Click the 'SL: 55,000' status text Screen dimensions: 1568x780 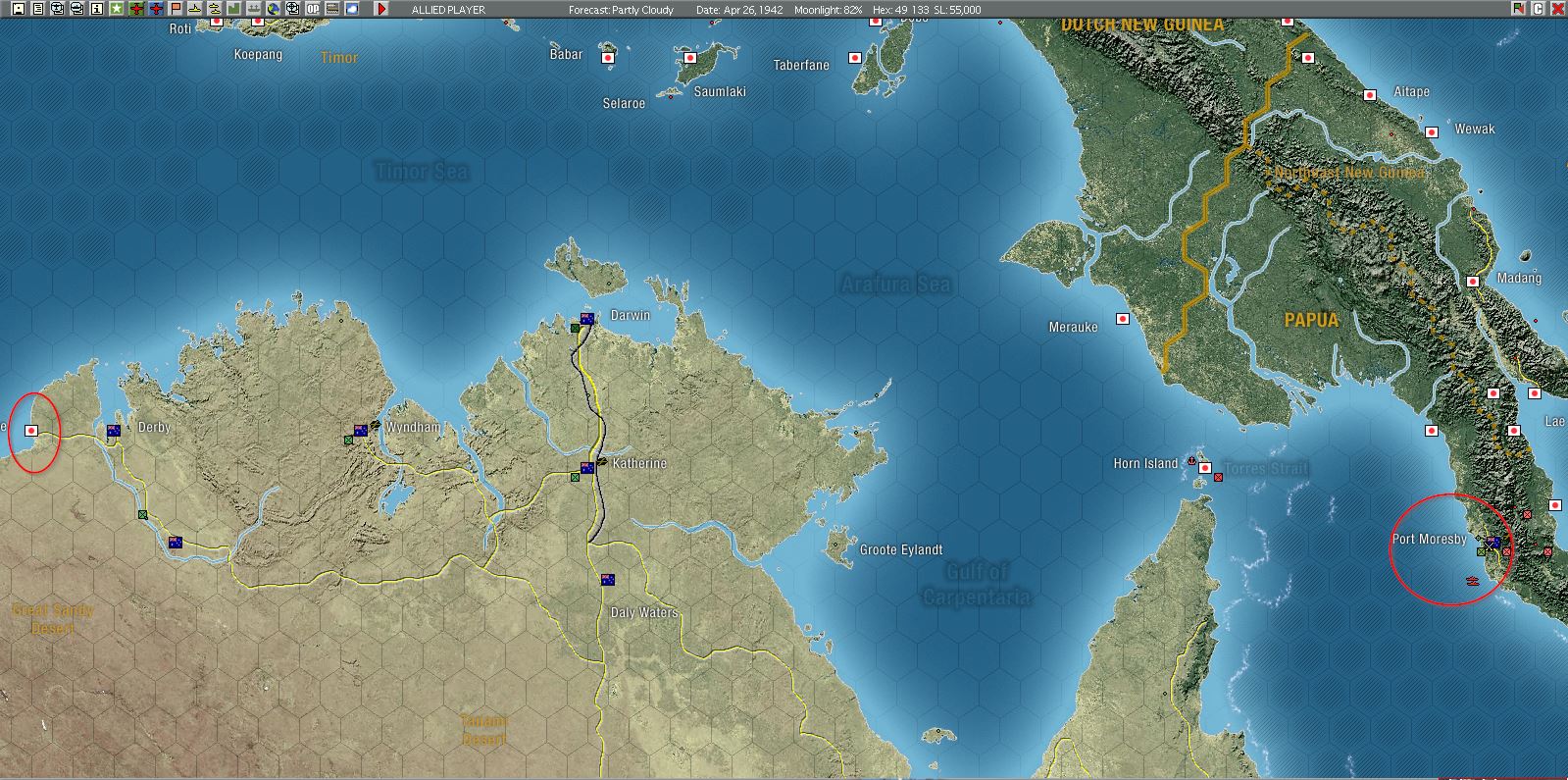(959, 10)
